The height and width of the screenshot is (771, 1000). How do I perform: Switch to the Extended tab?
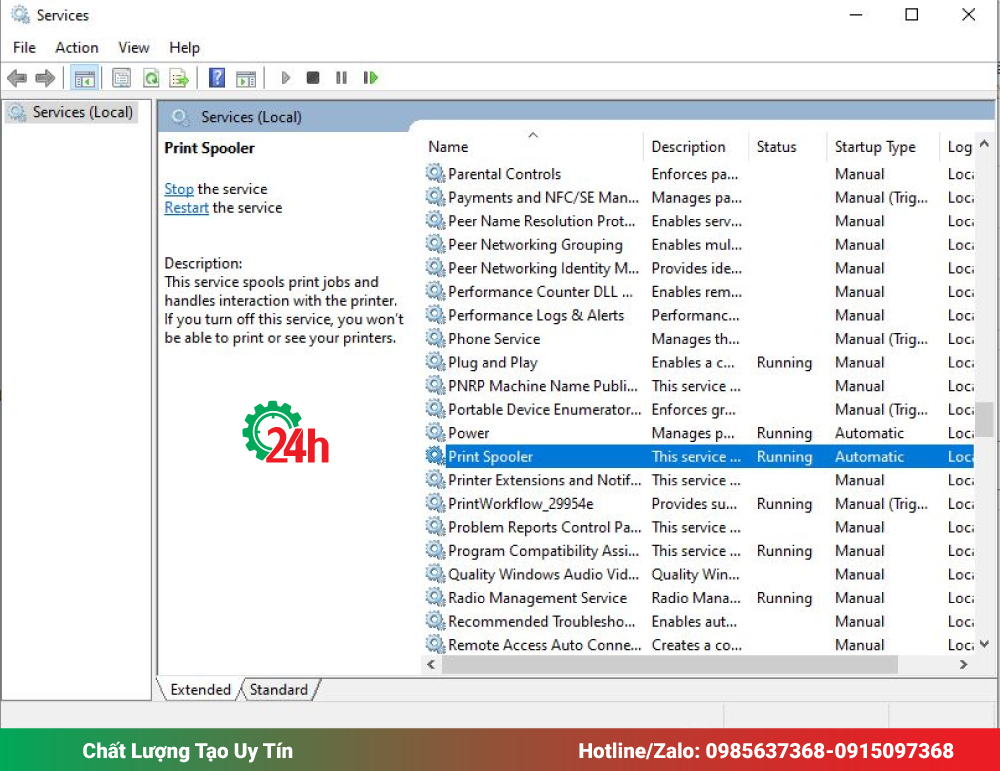pyautogui.click(x=200, y=689)
